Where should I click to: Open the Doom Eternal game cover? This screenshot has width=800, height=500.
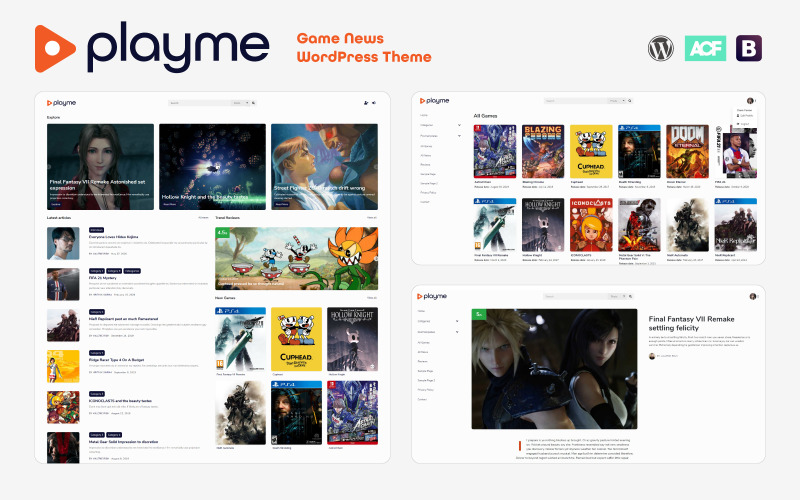[x=687, y=151]
